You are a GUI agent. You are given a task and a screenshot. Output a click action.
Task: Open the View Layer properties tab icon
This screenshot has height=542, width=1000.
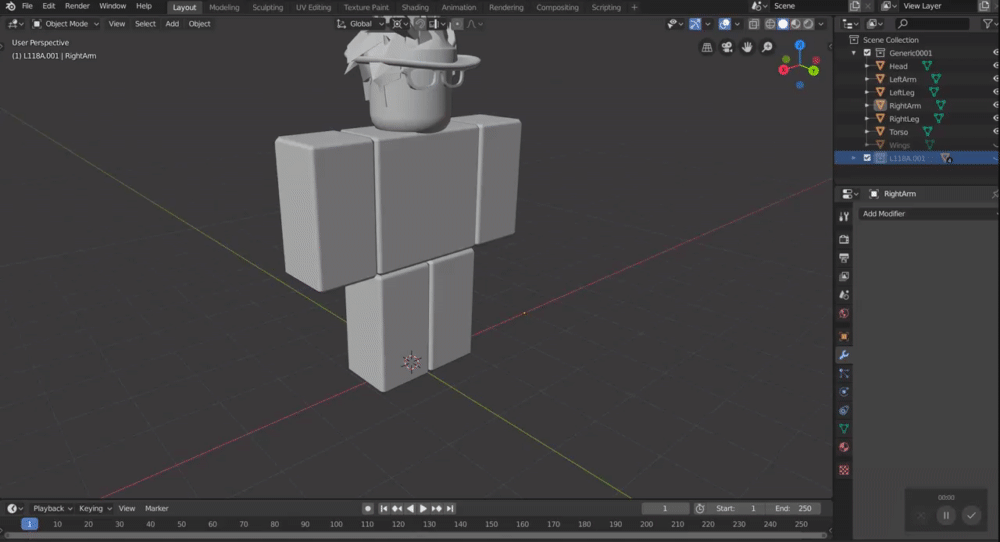[844, 276]
